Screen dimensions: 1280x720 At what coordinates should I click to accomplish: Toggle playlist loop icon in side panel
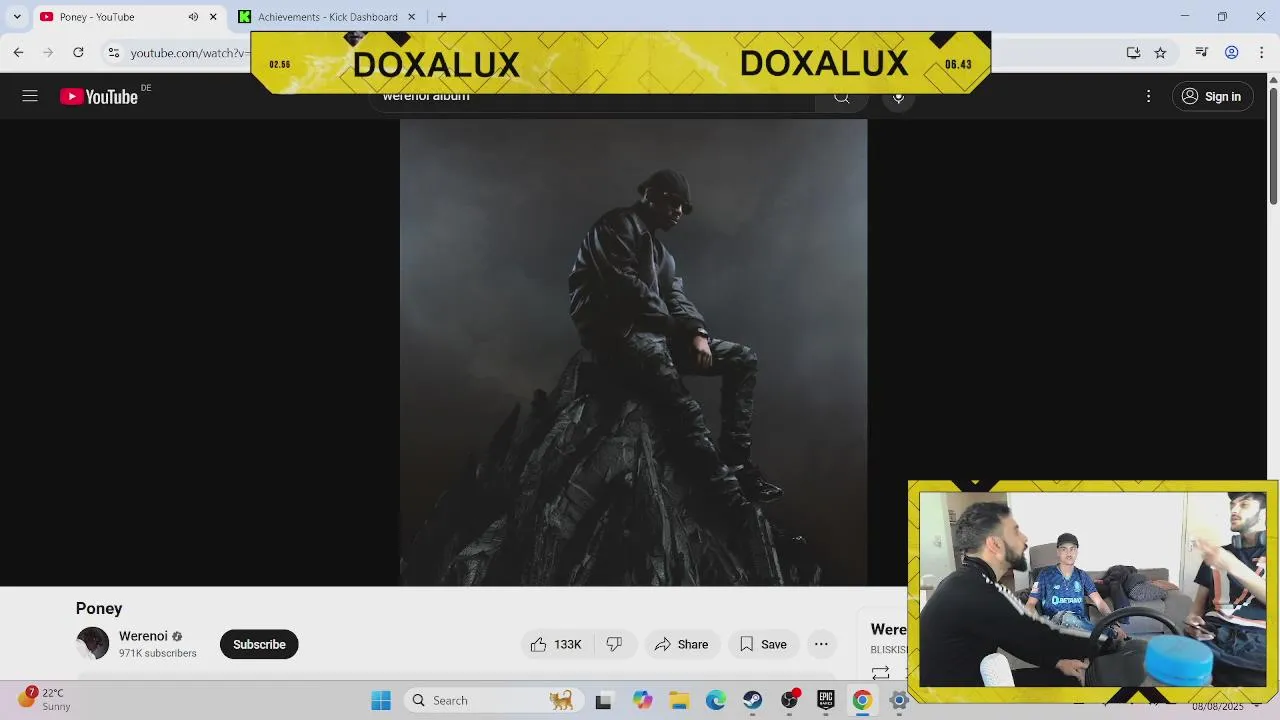pos(881,673)
